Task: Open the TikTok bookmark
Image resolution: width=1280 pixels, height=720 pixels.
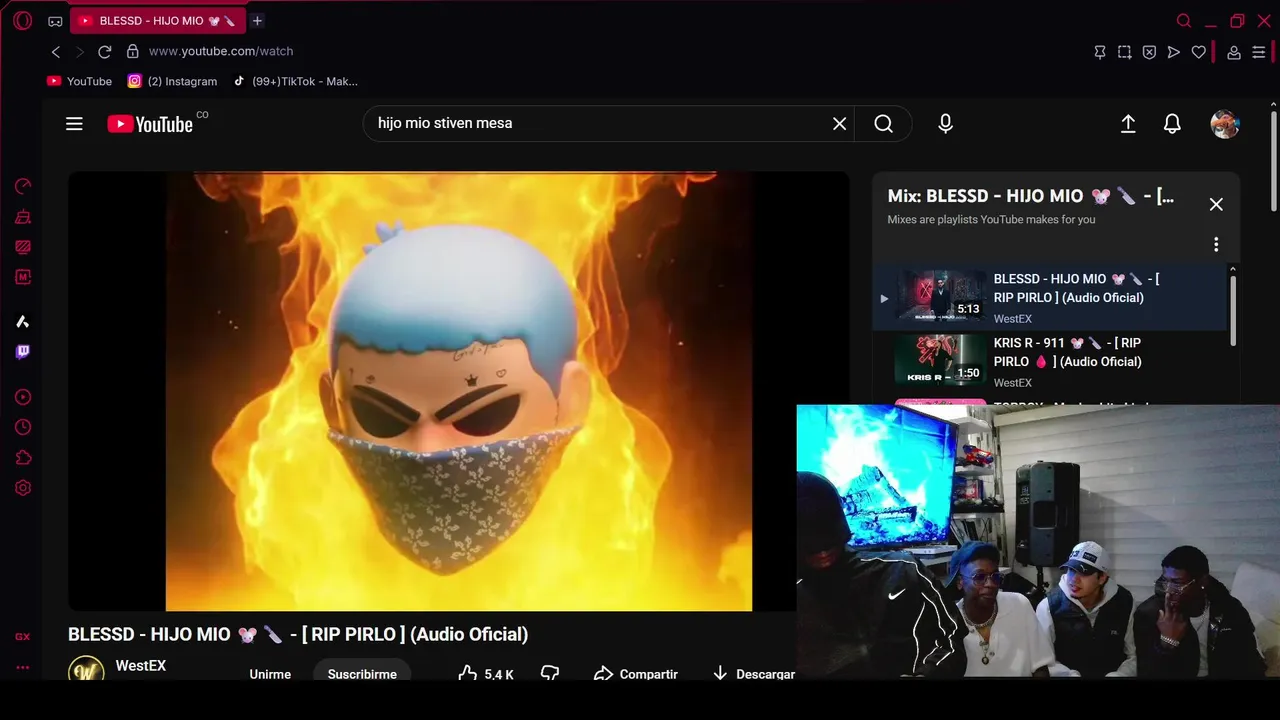Action: [x=295, y=81]
